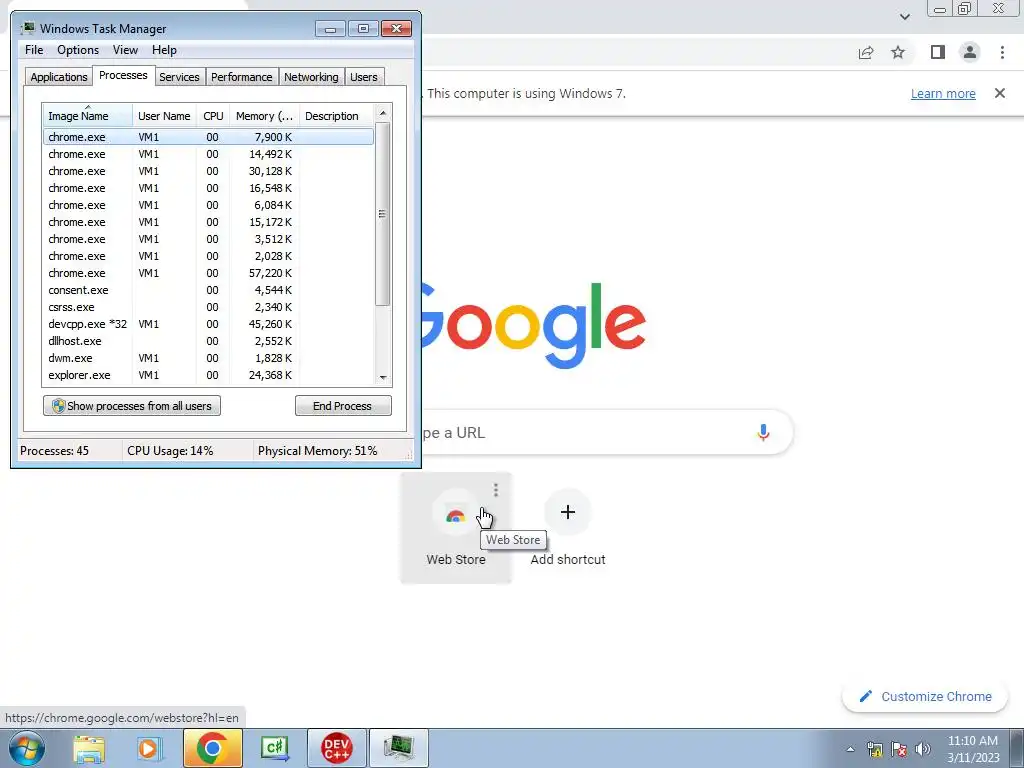This screenshot has width=1024, height=768.
Task: Select the chrome.exe row using 30,128 K
Action: pos(208,171)
